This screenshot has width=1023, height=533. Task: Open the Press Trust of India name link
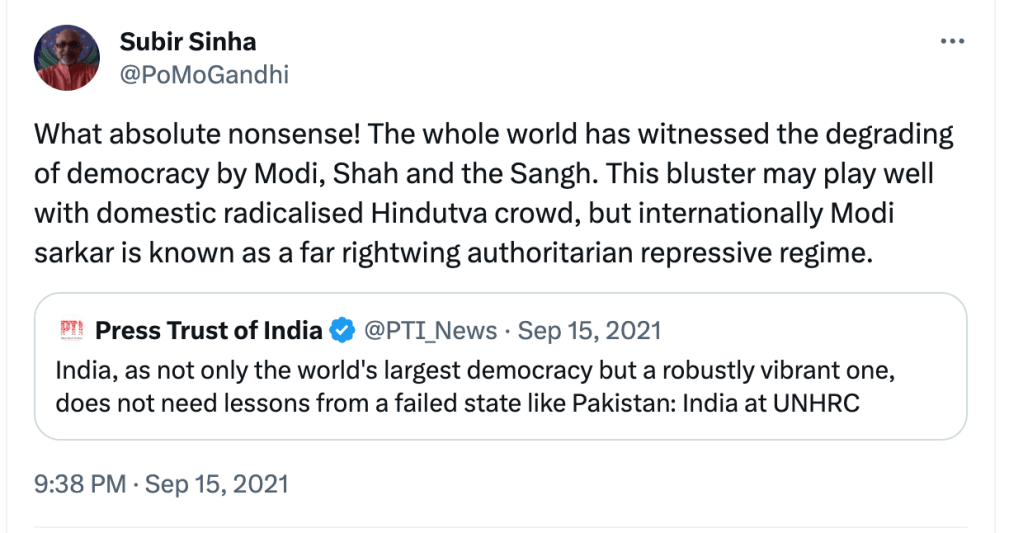click(x=209, y=329)
